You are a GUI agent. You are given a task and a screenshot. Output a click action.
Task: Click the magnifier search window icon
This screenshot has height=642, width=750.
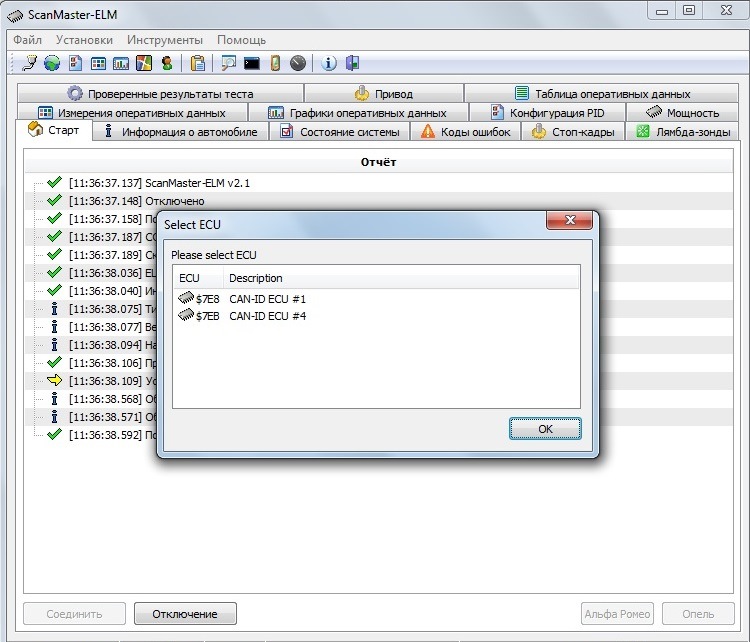point(228,63)
